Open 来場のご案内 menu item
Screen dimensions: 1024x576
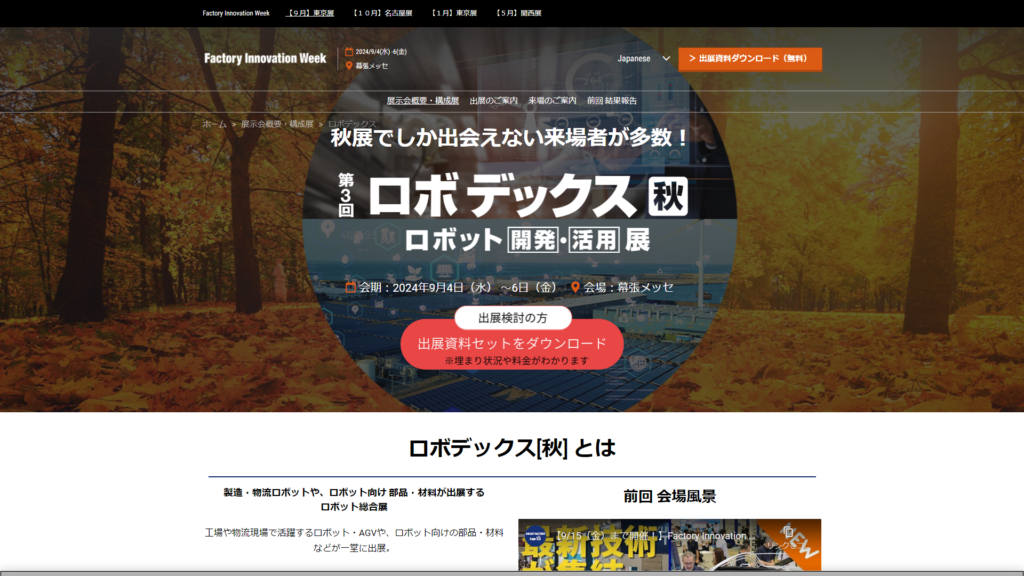pyautogui.click(x=552, y=101)
